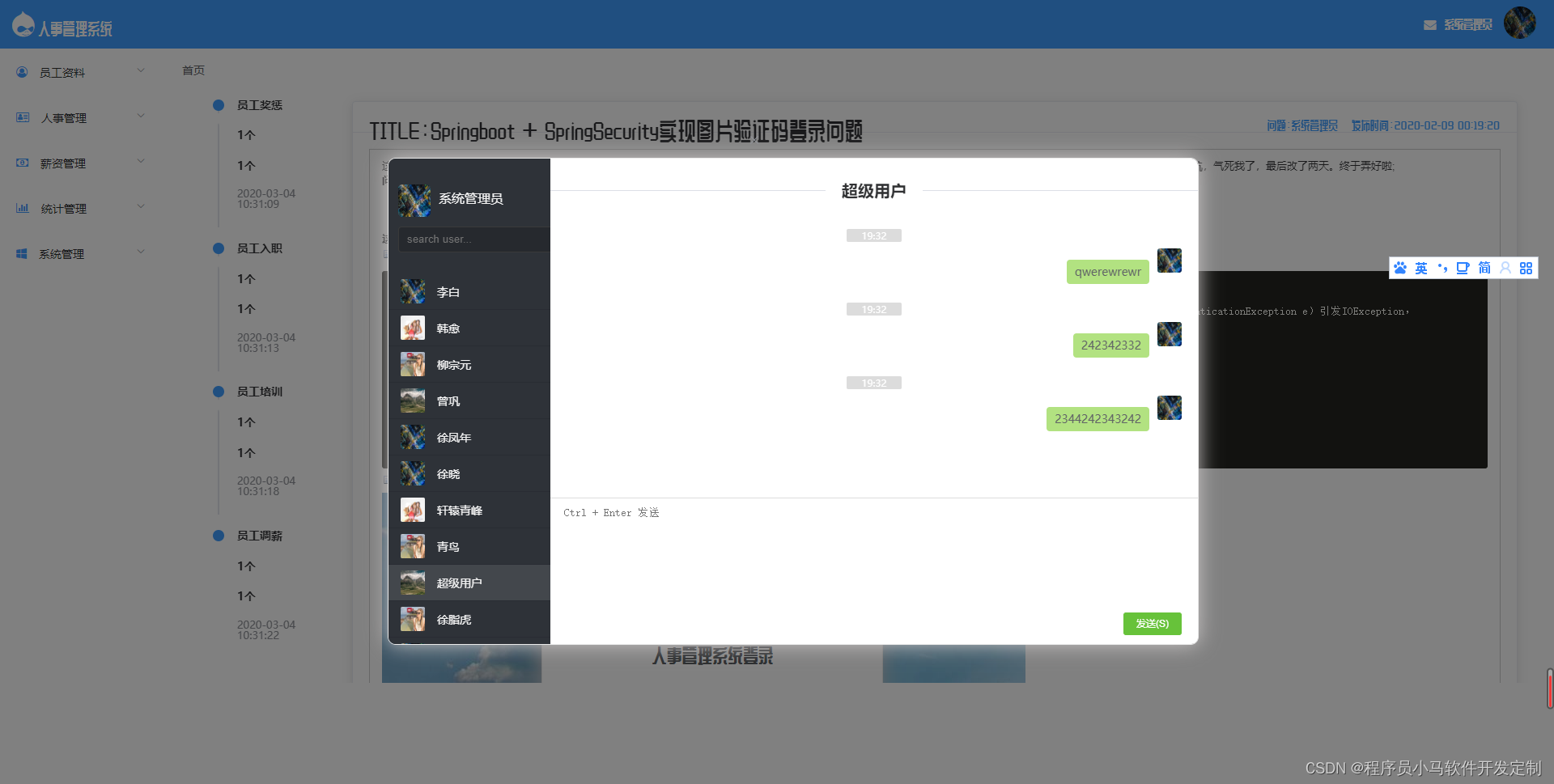Toggle English input mode with the 英 icon
This screenshot has width=1554, height=784.
click(1421, 268)
